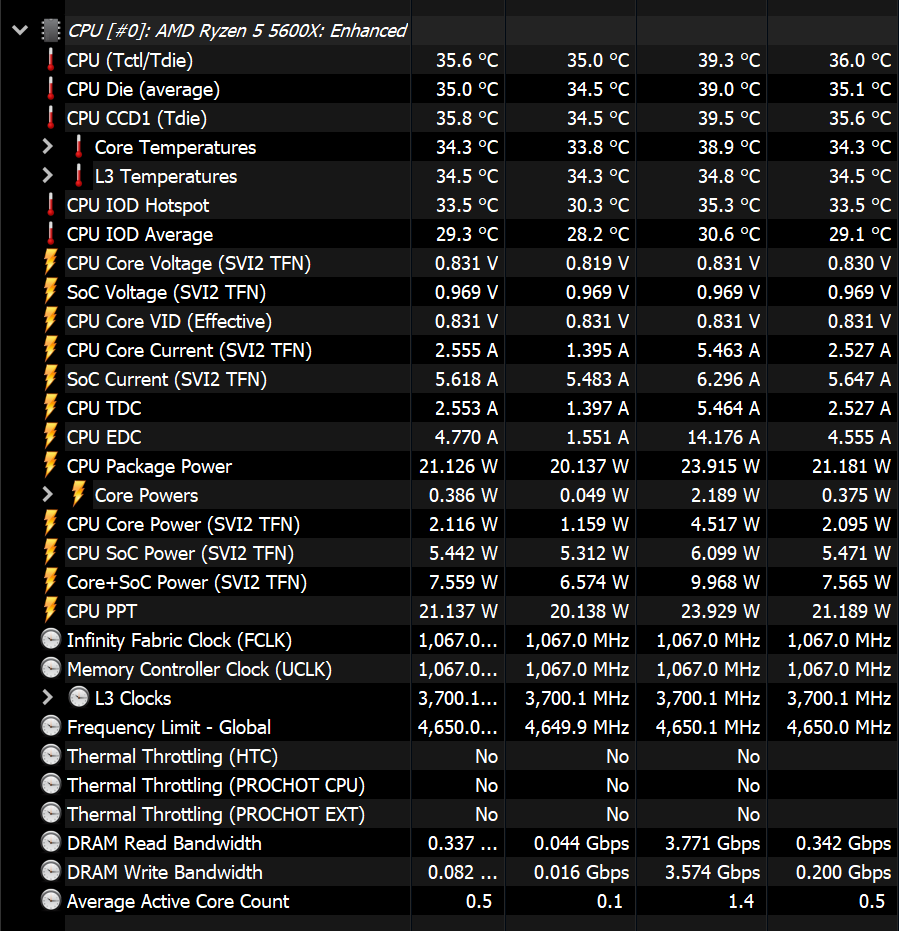Select the Memory Controller Clock (UCLK) label
Image resolution: width=899 pixels, height=931 pixels.
[199, 670]
